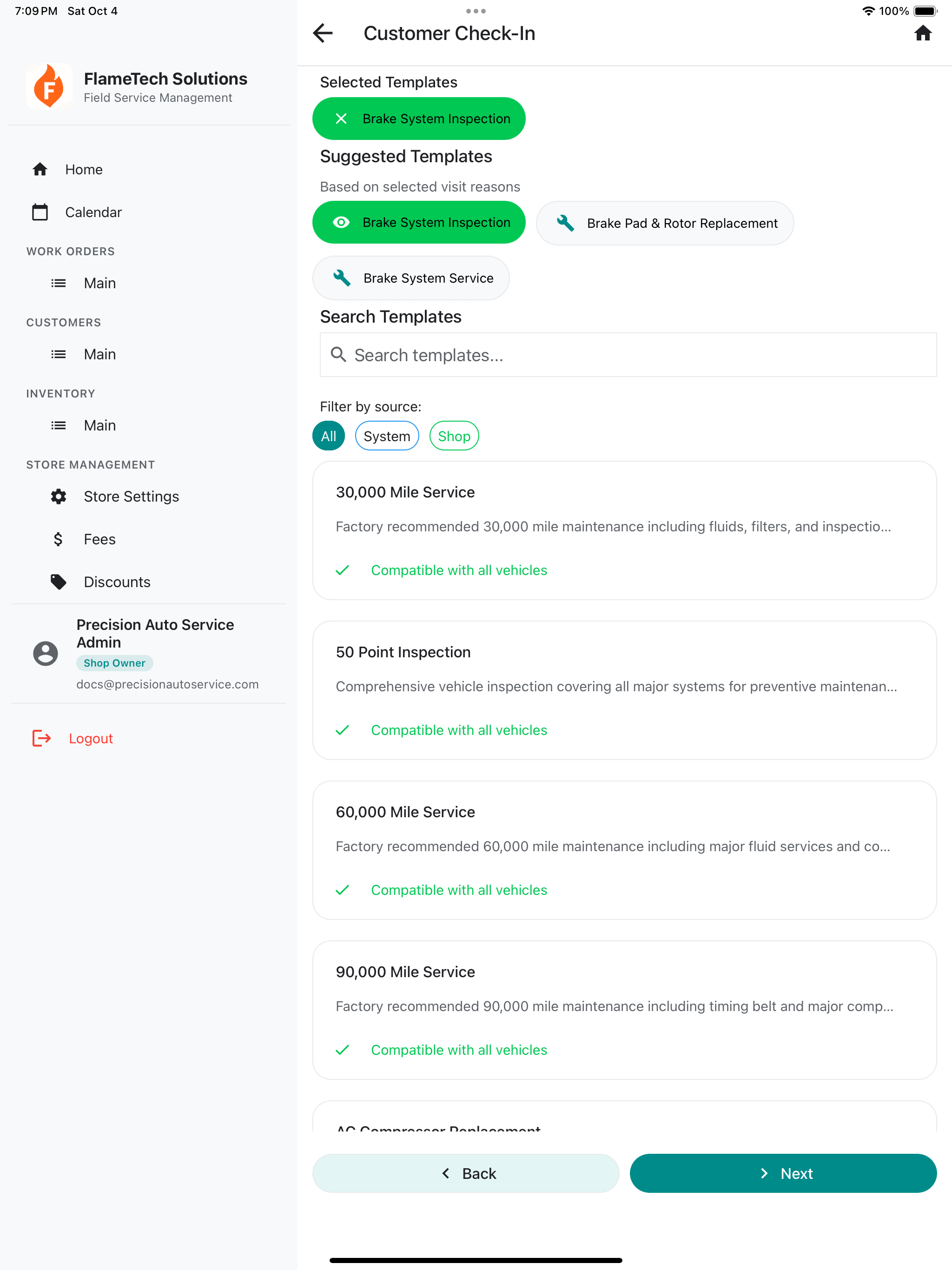The image size is (952, 1270).
Task: Select Brake Pad & Rotor Replacement template
Action: pos(664,223)
